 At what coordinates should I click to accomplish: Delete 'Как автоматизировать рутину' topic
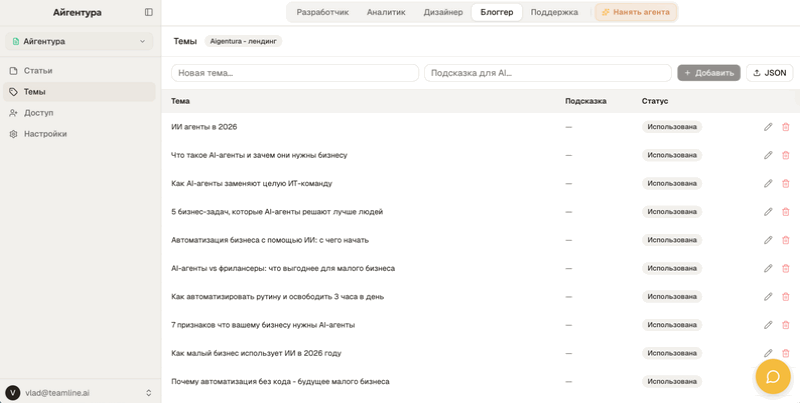(x=786, y=297)
